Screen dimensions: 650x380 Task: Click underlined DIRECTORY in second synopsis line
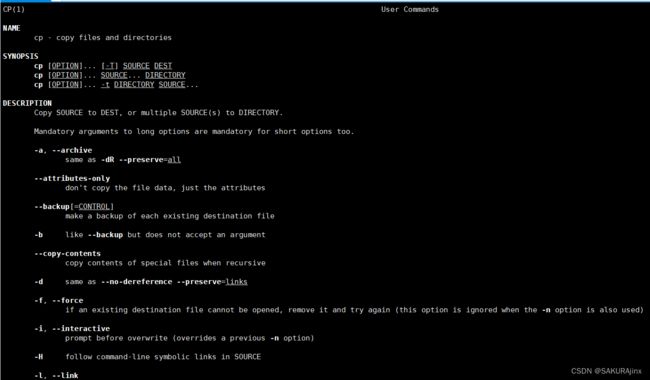tap(165, 75)
